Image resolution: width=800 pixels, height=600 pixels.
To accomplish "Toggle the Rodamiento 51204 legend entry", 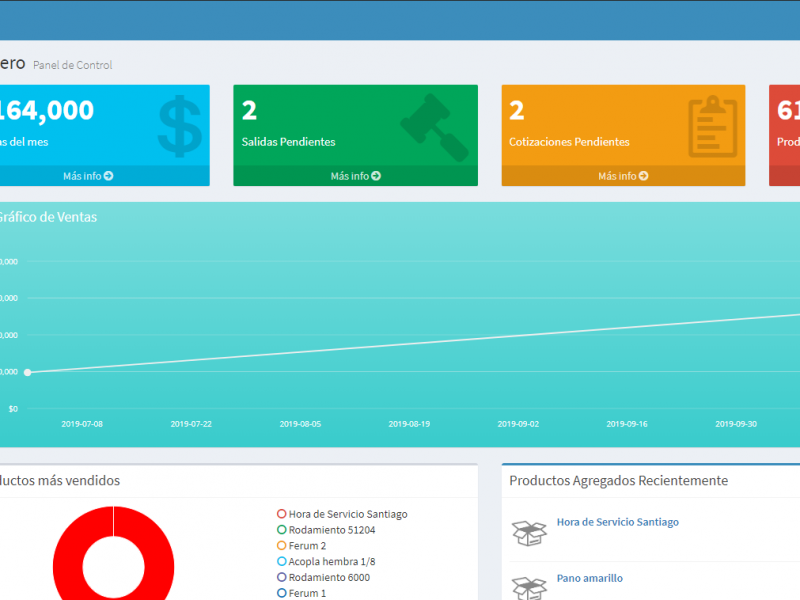I will (x=332, y=530).
